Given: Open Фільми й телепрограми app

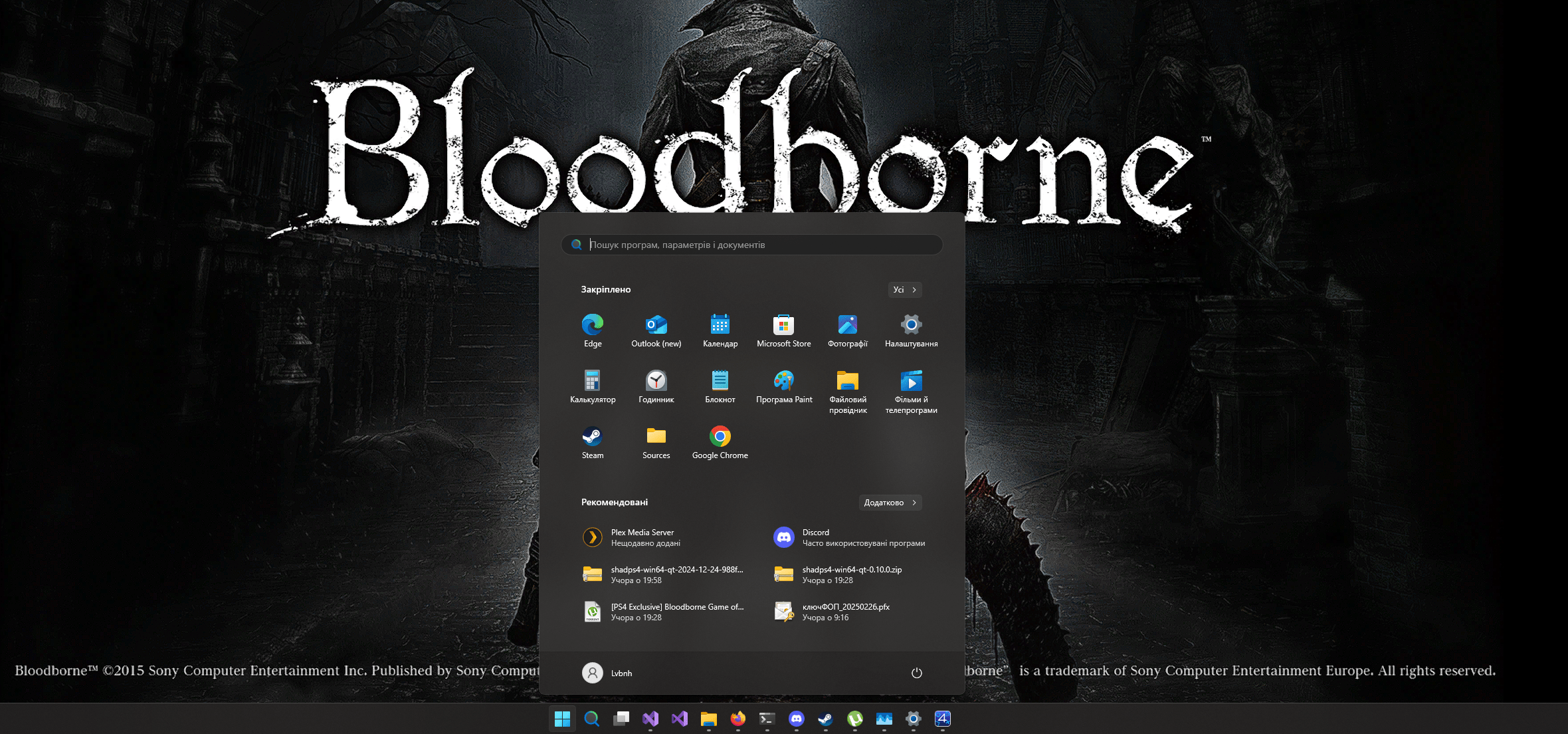Looking at the screenshot, I should point(912,392).
